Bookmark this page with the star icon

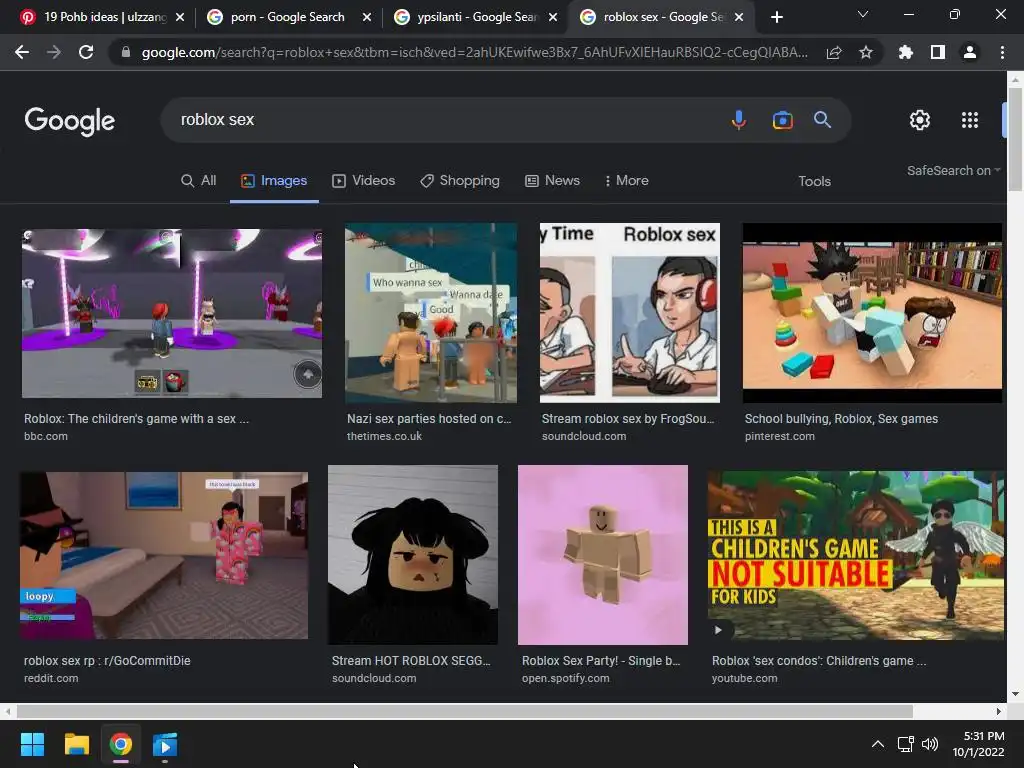(865, 52)
